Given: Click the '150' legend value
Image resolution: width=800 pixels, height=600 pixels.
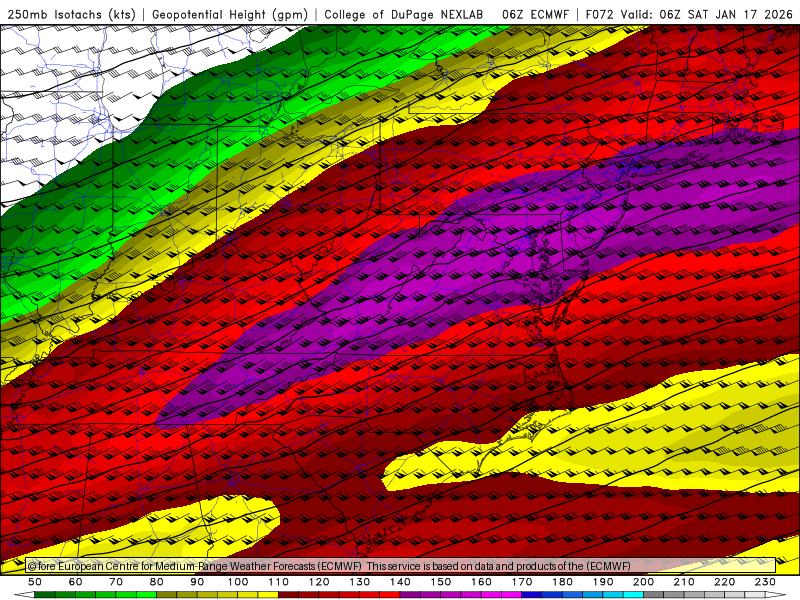Looking at the screenshot, I should tap(441, 582).
